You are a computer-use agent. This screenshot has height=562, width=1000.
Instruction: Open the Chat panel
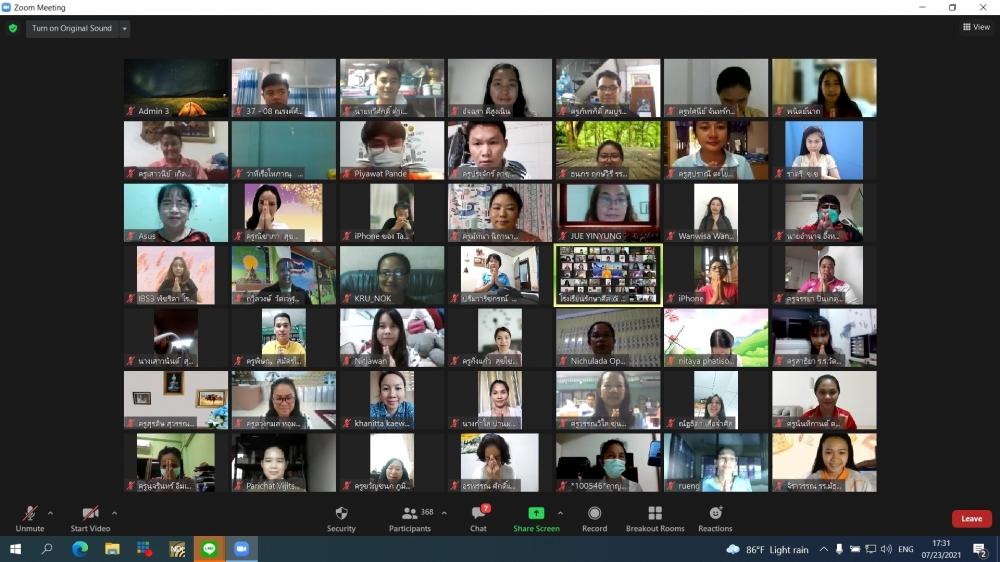point(478,517)
